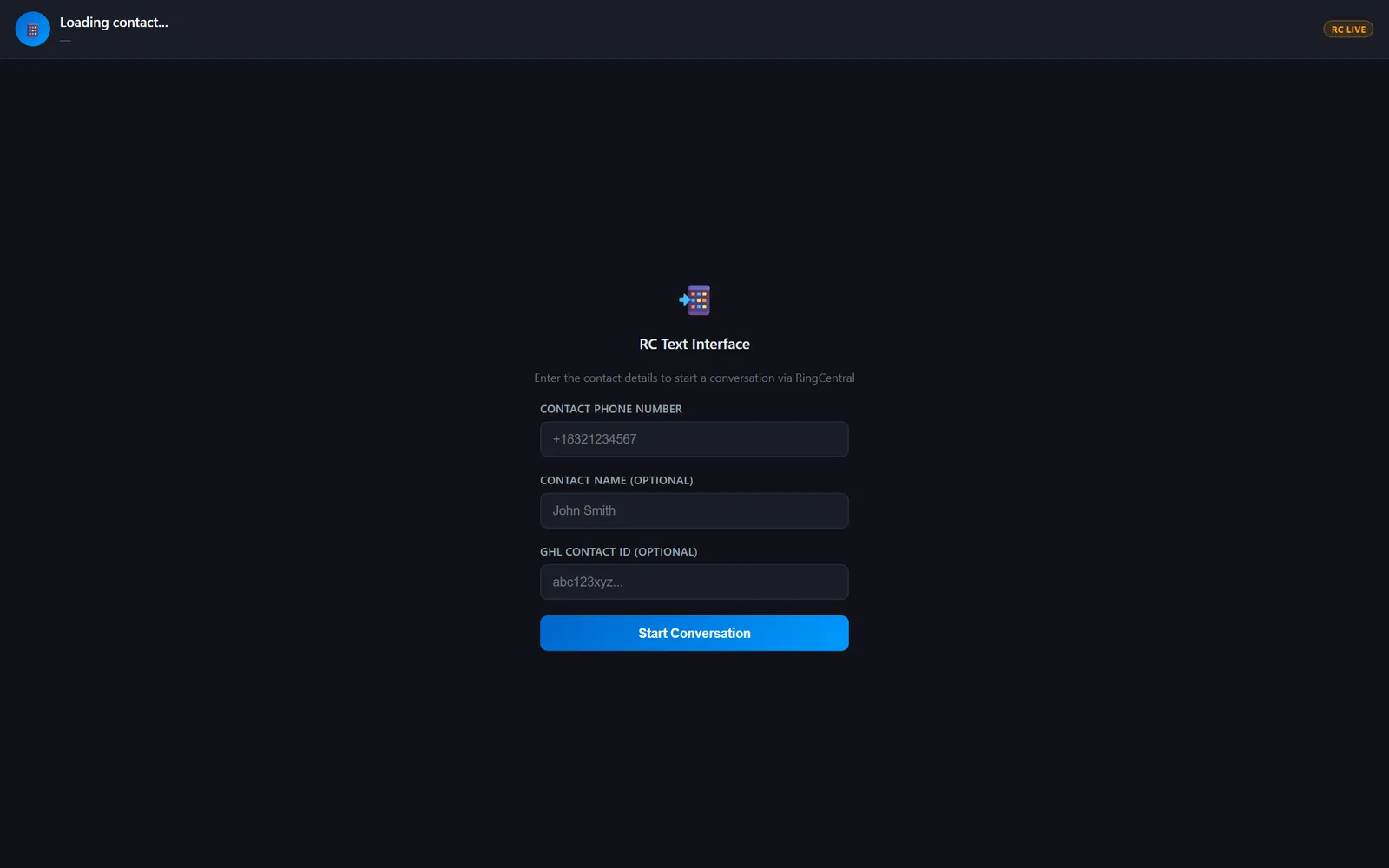Screen dimensions: 1389x868
Task: Click the phone keypad icon above RC Text Interface
Action: pyautogui.click(x=694, y=300)
